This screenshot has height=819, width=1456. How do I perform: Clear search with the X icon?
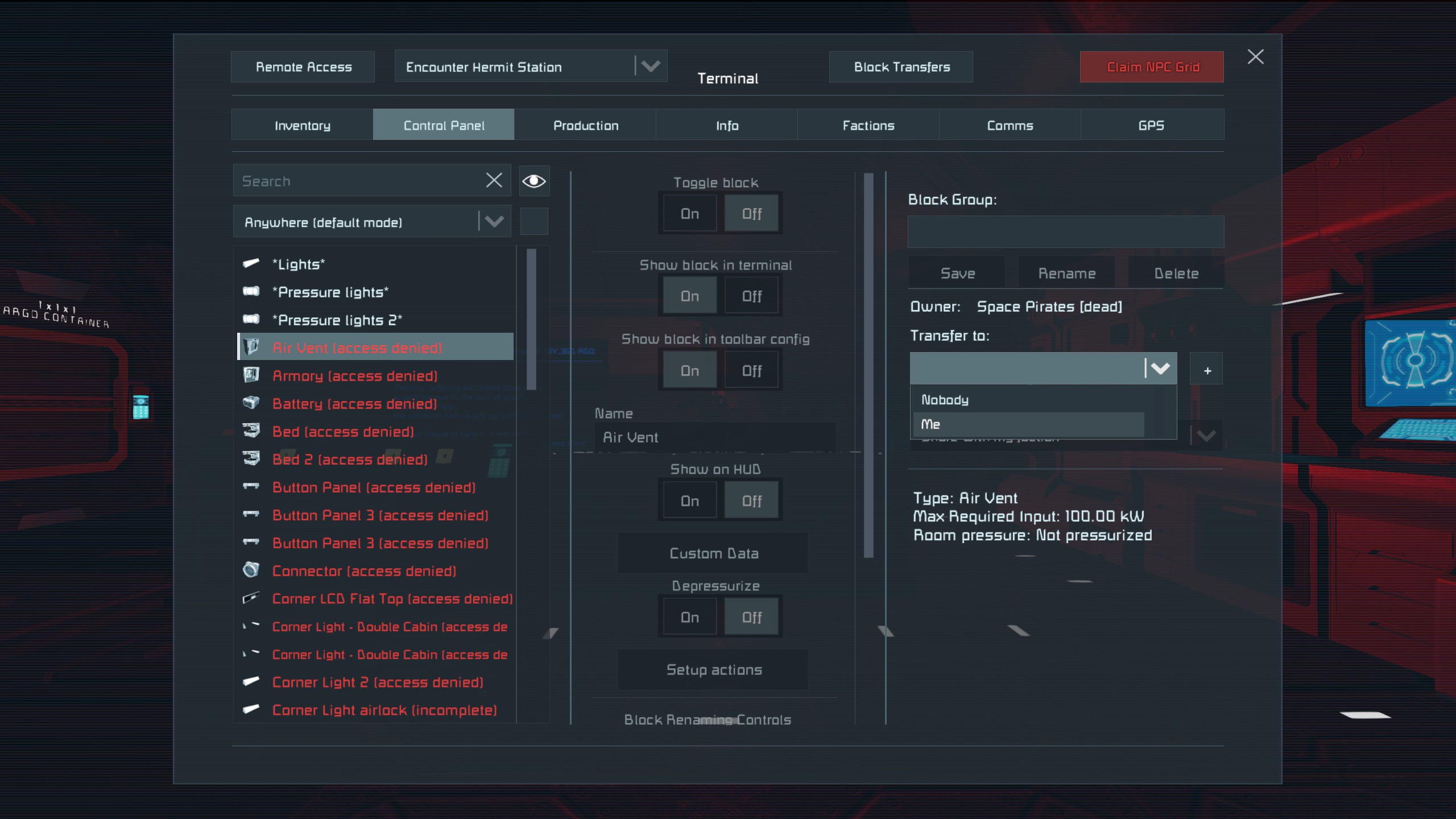(494, 180)
